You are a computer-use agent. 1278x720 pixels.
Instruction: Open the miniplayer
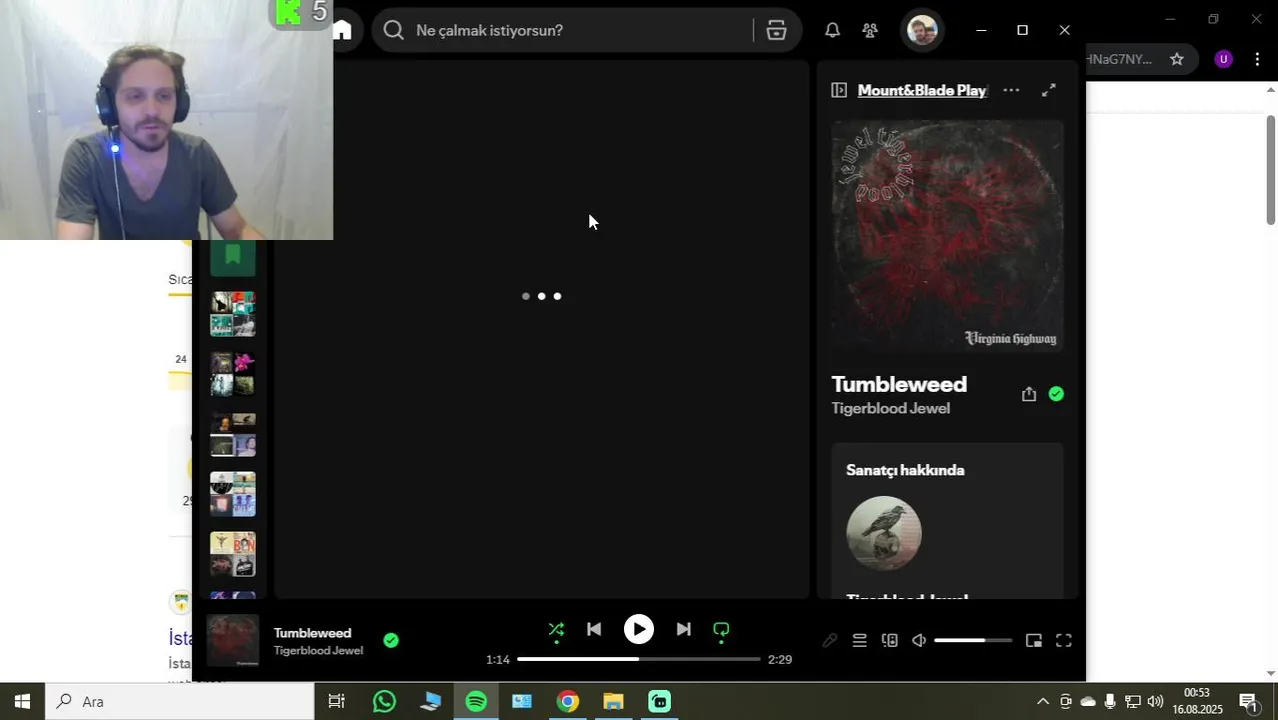point(1034,641)
